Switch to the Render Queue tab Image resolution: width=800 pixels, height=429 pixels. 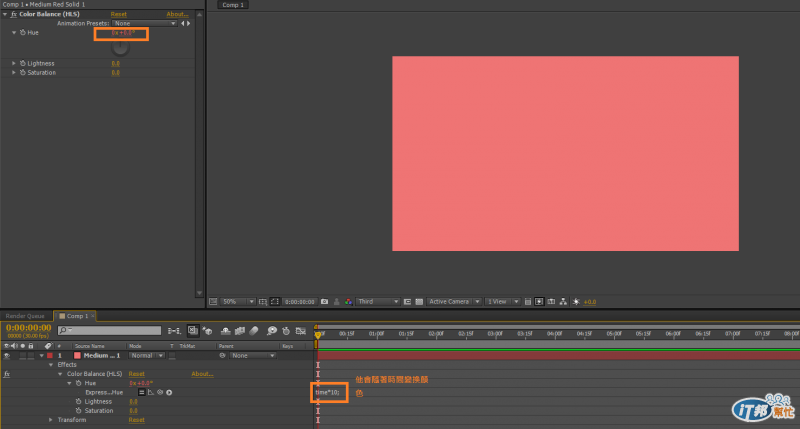coord(25,316)
